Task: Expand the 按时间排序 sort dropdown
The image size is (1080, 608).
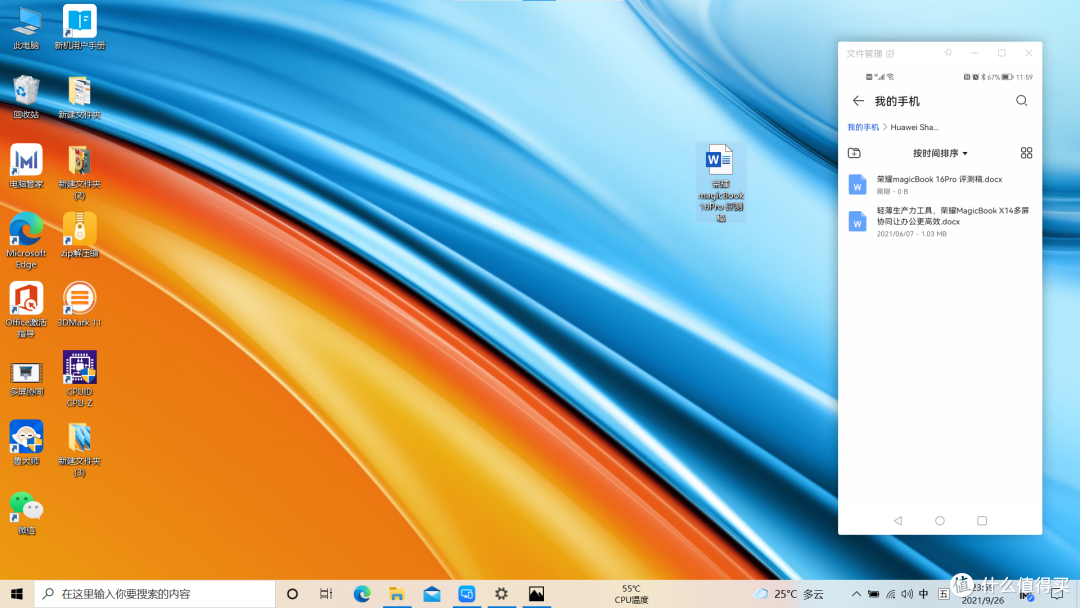Action: click(940, 153)
